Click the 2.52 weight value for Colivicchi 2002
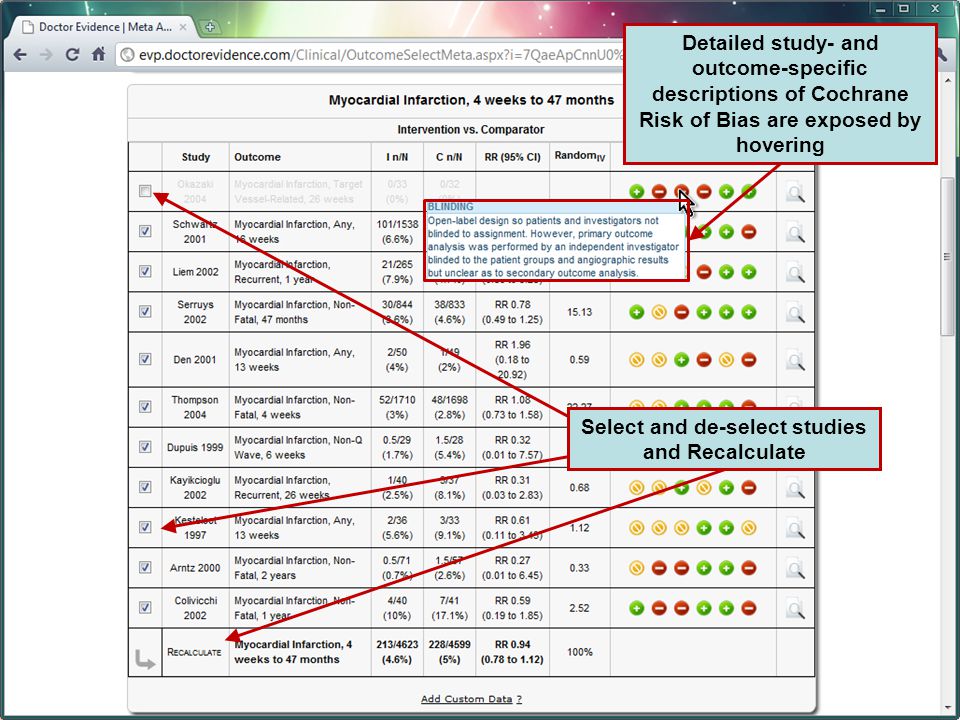 (579, 608)
